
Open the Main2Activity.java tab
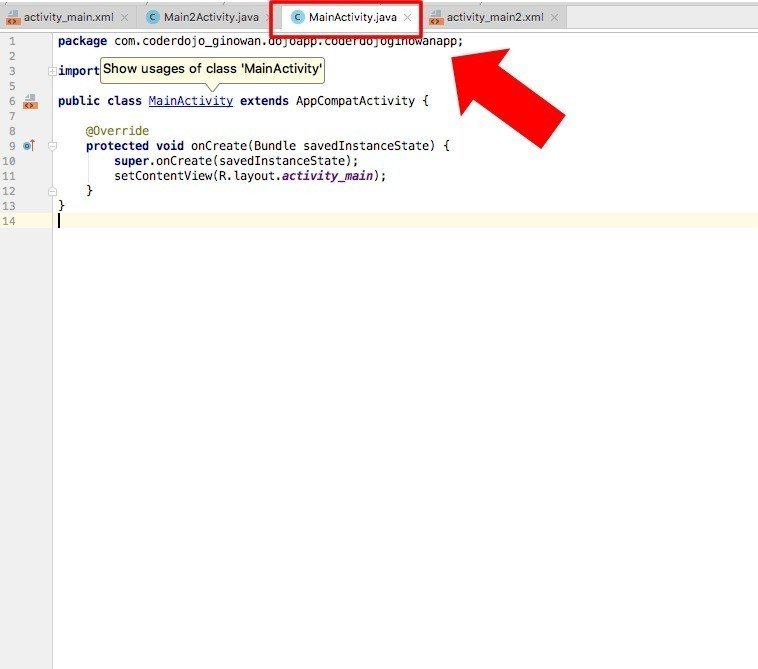211,17
